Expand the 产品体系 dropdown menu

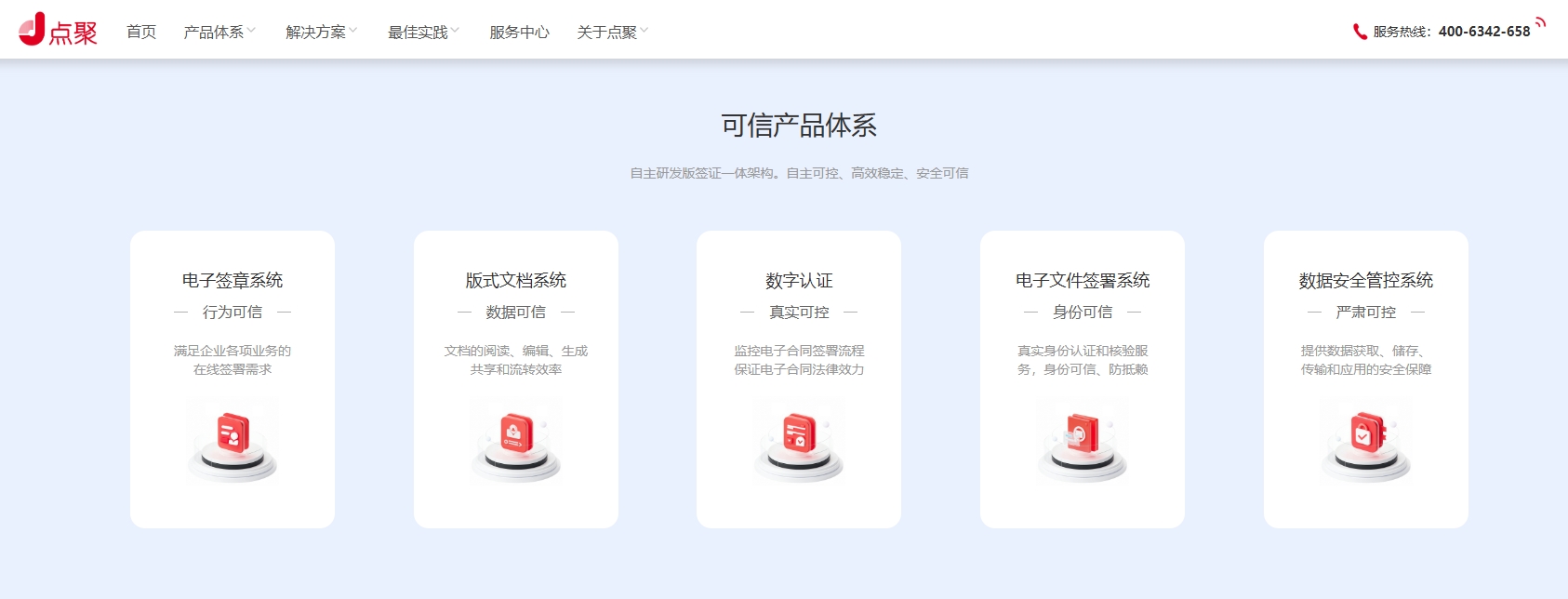click(x=219, y=33)
